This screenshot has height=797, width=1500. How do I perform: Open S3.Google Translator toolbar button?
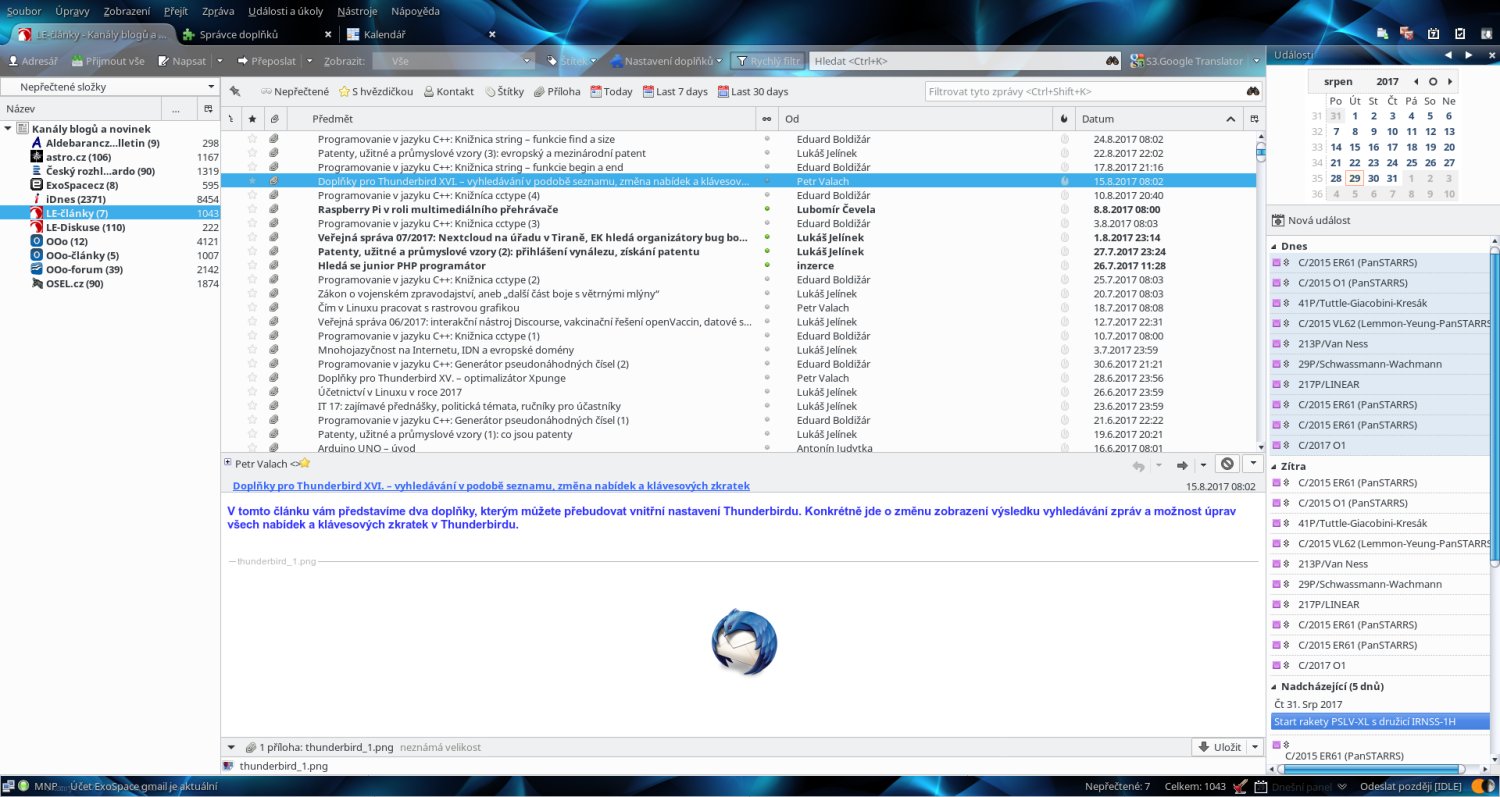[1186, 61]
